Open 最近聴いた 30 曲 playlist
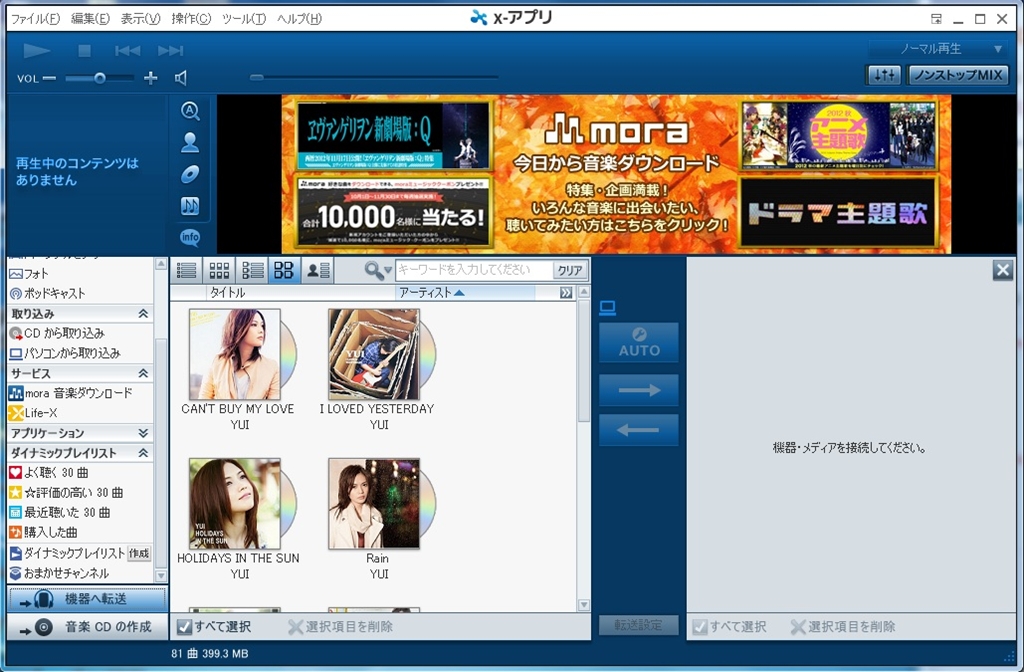1024x672 pixels. tap(80, 513)
